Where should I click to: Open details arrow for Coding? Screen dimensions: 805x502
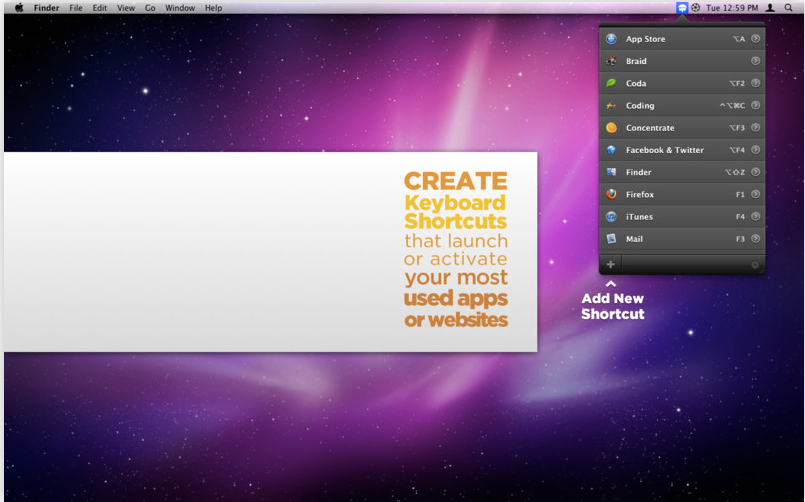[755, 105]
